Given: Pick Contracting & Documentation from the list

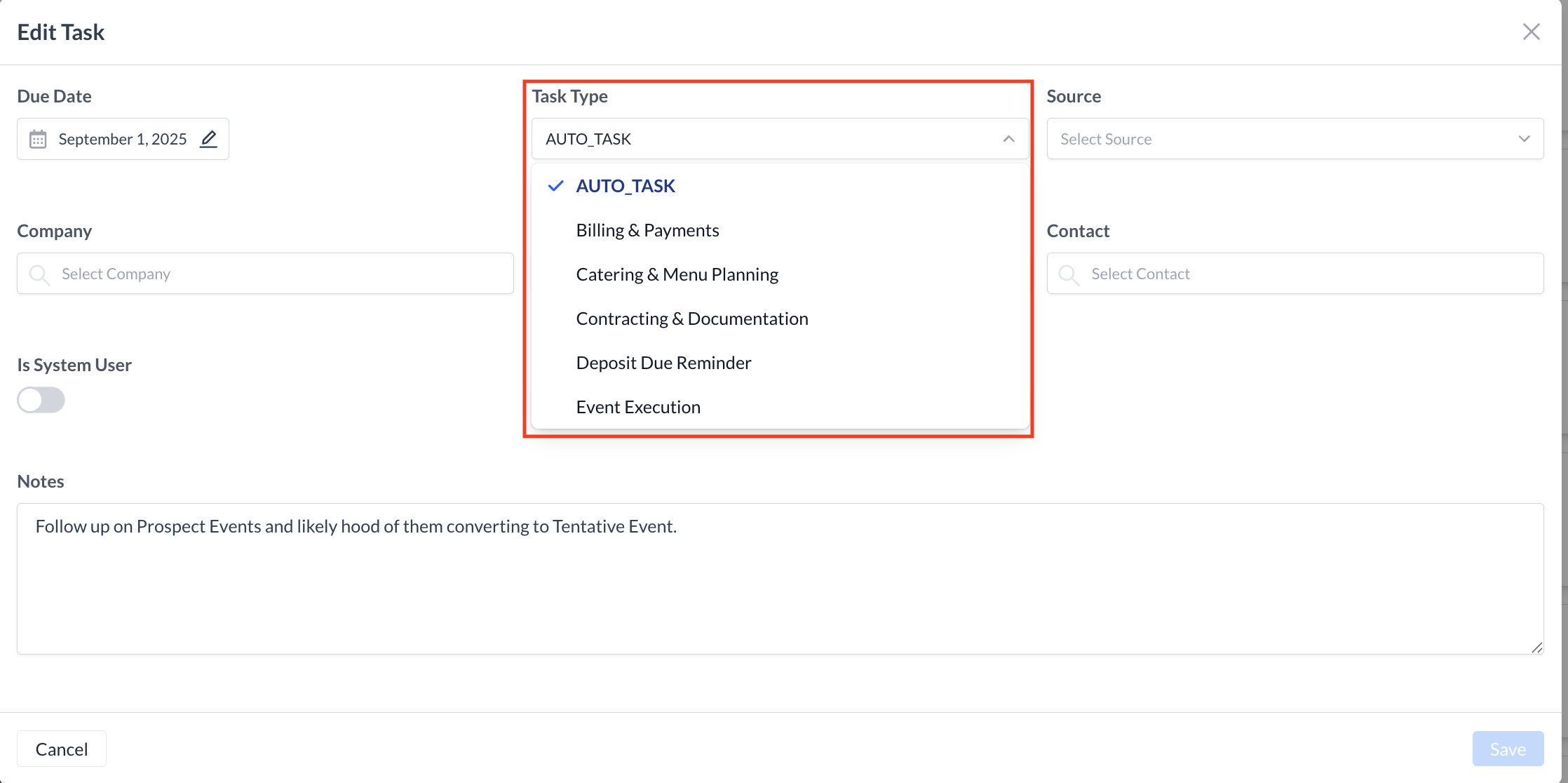Looking at the screenshot, I should [691, 319].
